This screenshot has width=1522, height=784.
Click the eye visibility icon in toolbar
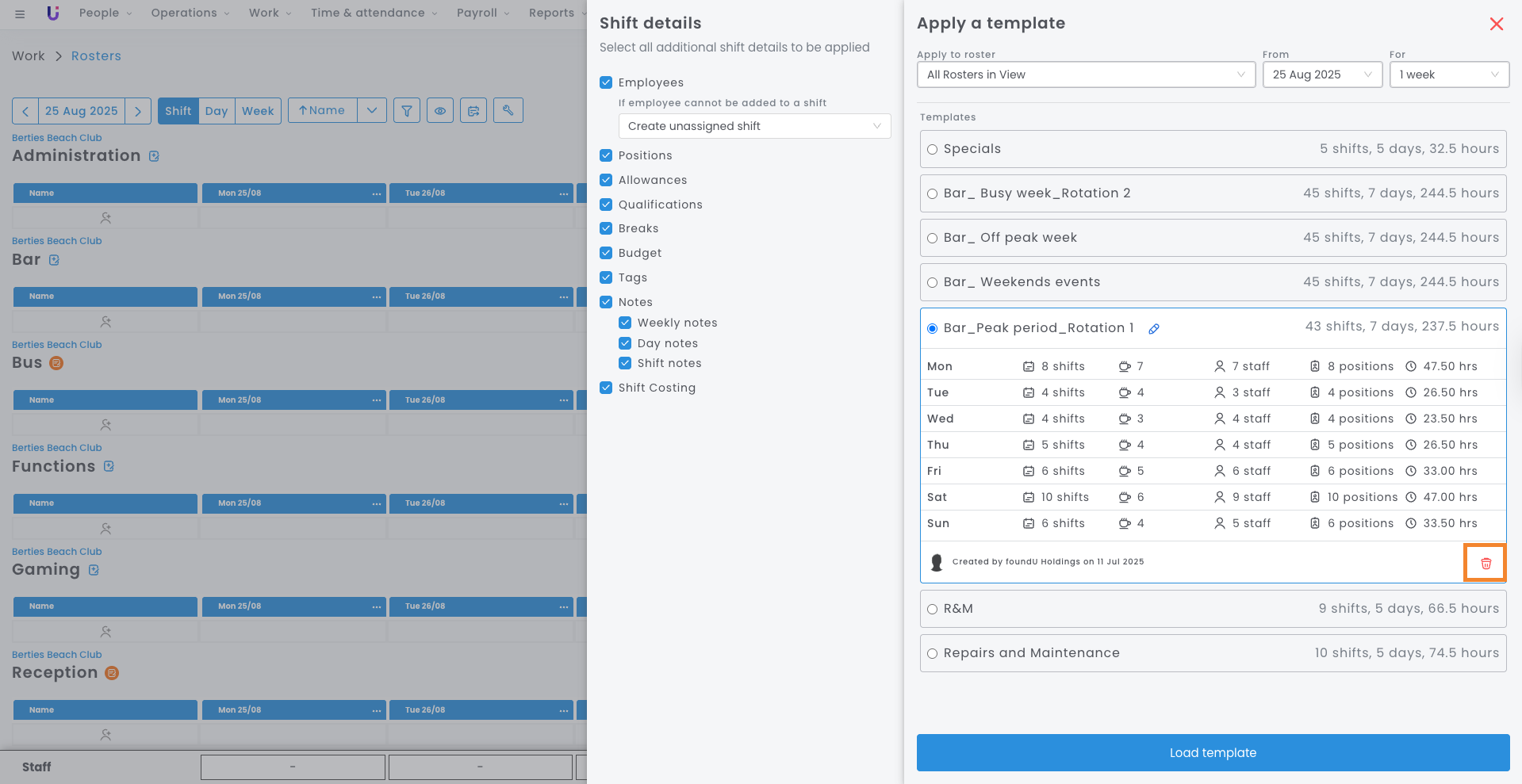coord(440,111)
